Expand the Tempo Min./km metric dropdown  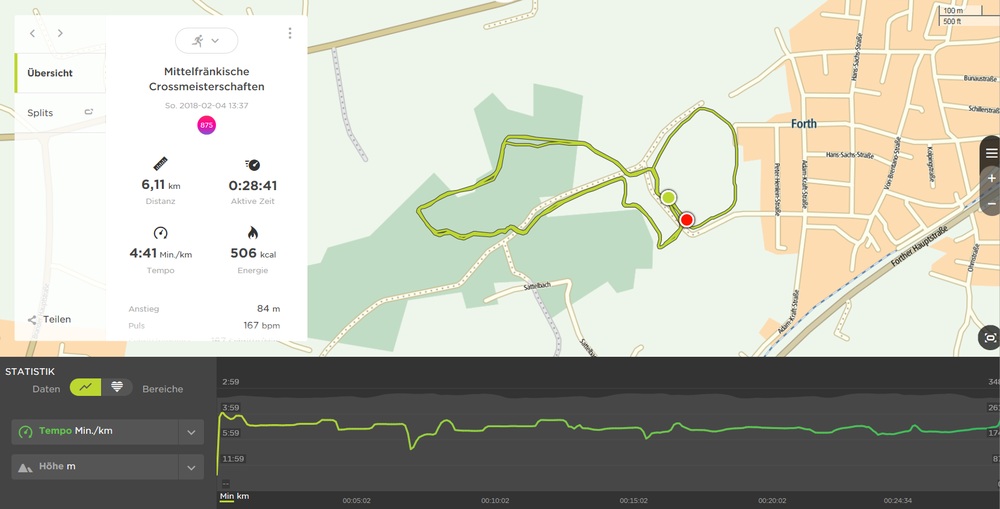coord(190,432)
